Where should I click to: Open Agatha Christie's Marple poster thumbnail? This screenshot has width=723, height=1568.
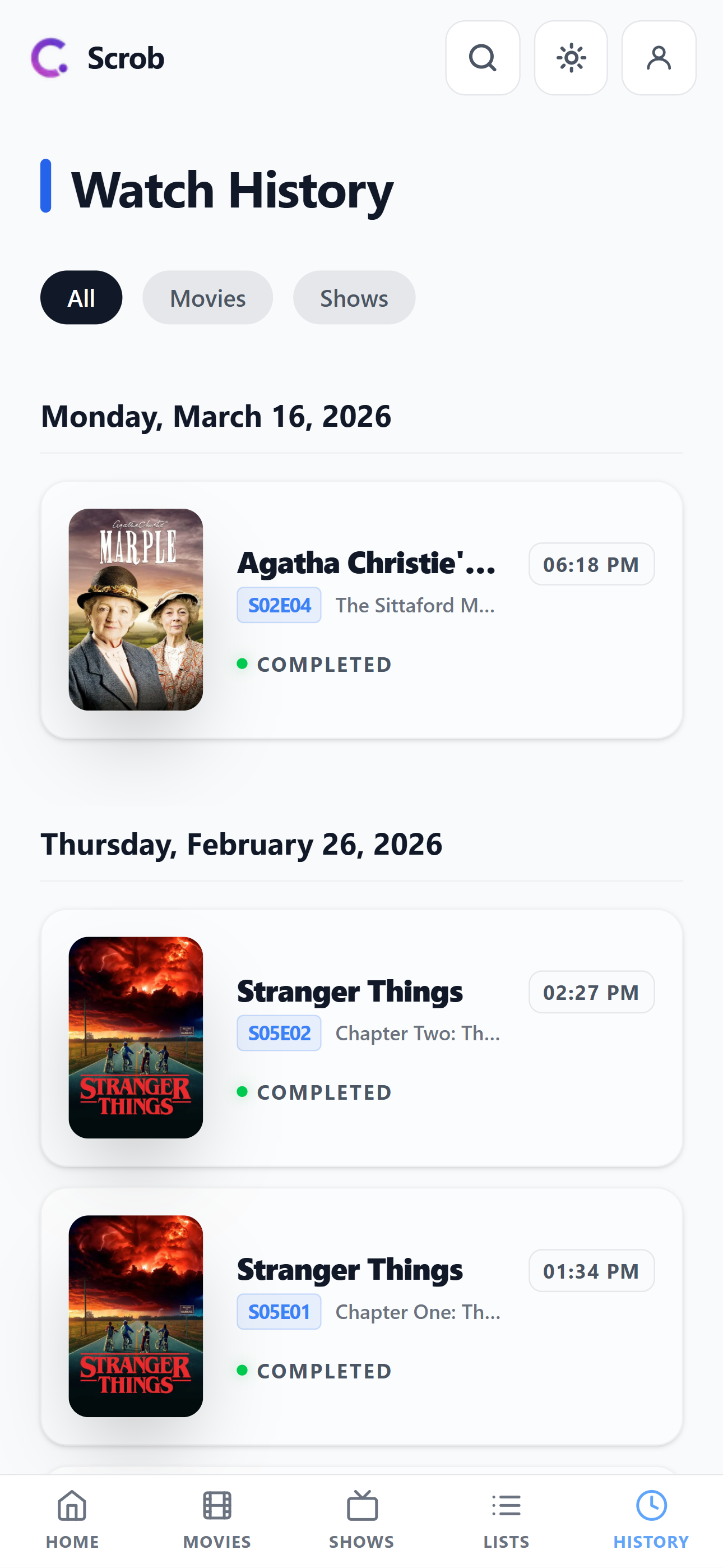[136, 609]
